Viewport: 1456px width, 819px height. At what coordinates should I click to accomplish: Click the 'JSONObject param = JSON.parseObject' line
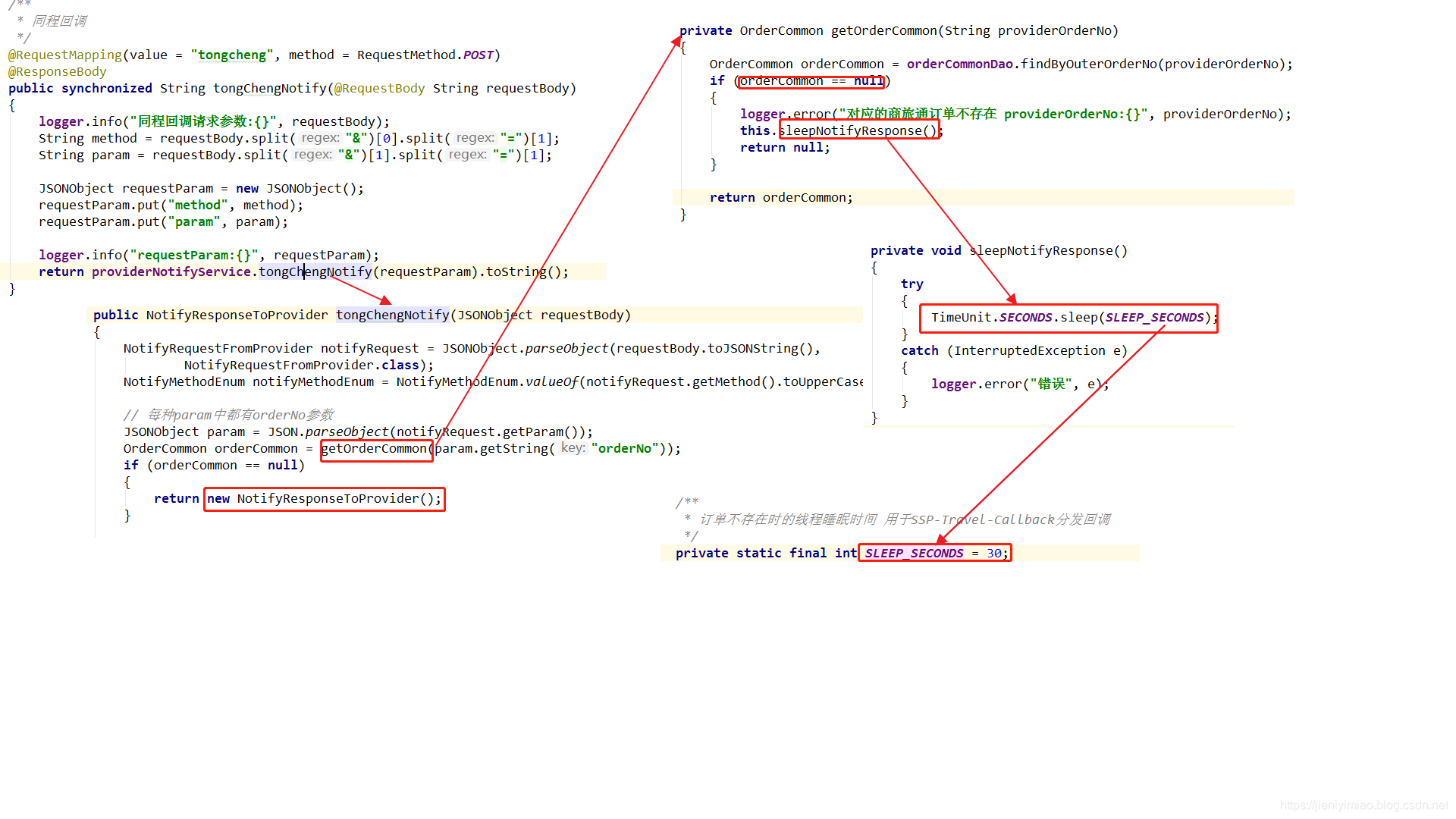[x=358, y=431]
